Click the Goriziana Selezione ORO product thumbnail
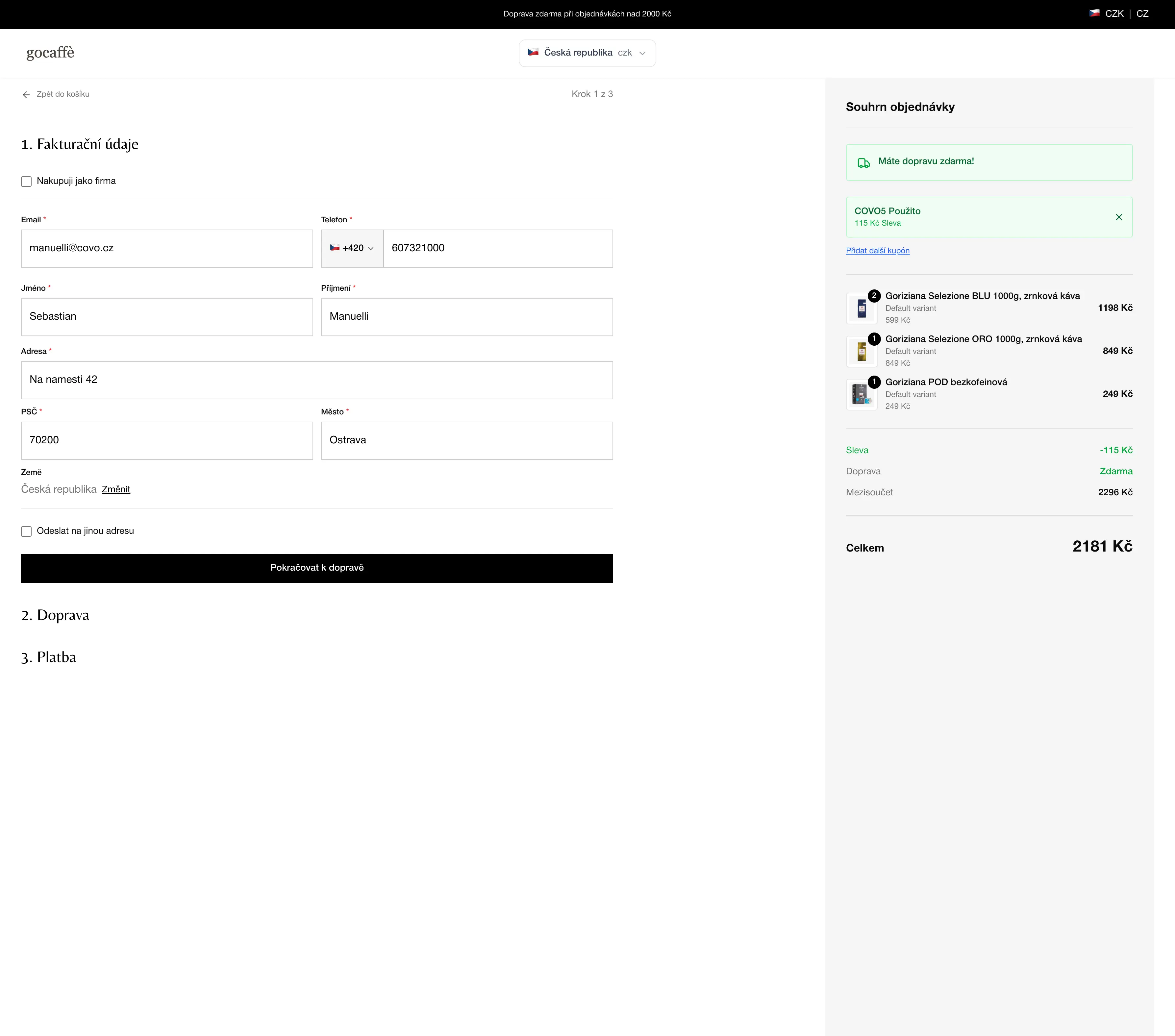 [861, 352]
